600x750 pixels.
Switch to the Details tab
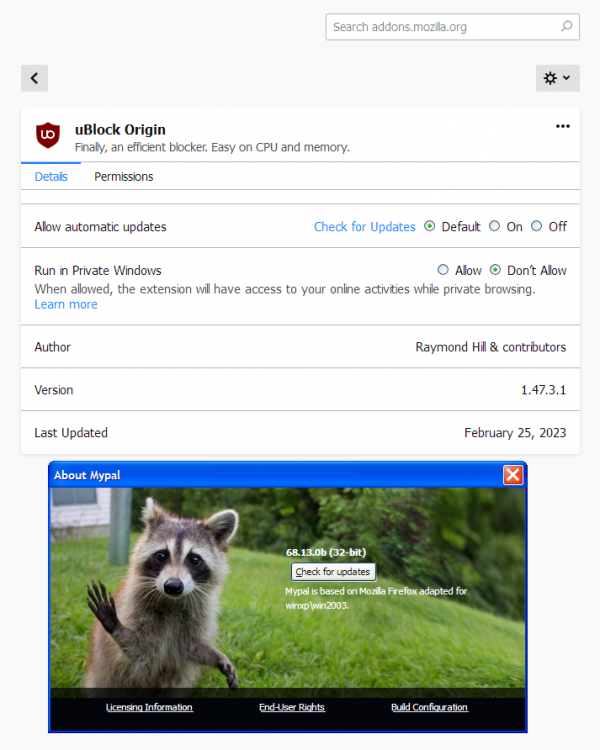tap(51, 177)
